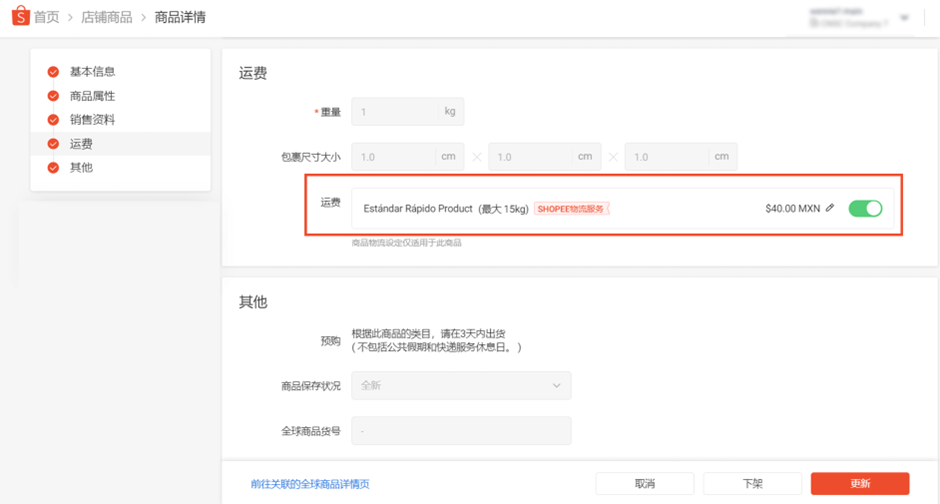Viewport: 940px width, 504px height.
Task: Click the 取消 button
Action: click(x=645, y=484)
